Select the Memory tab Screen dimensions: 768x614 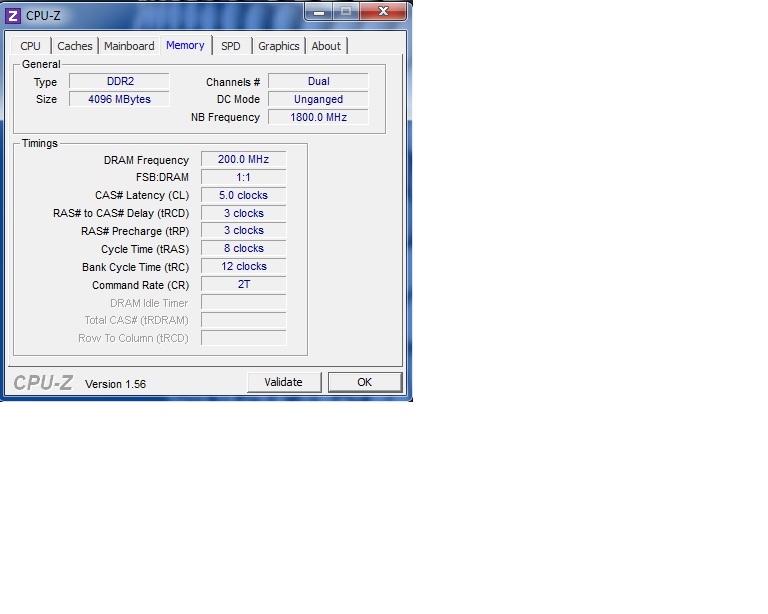click(x=185, y=45)
